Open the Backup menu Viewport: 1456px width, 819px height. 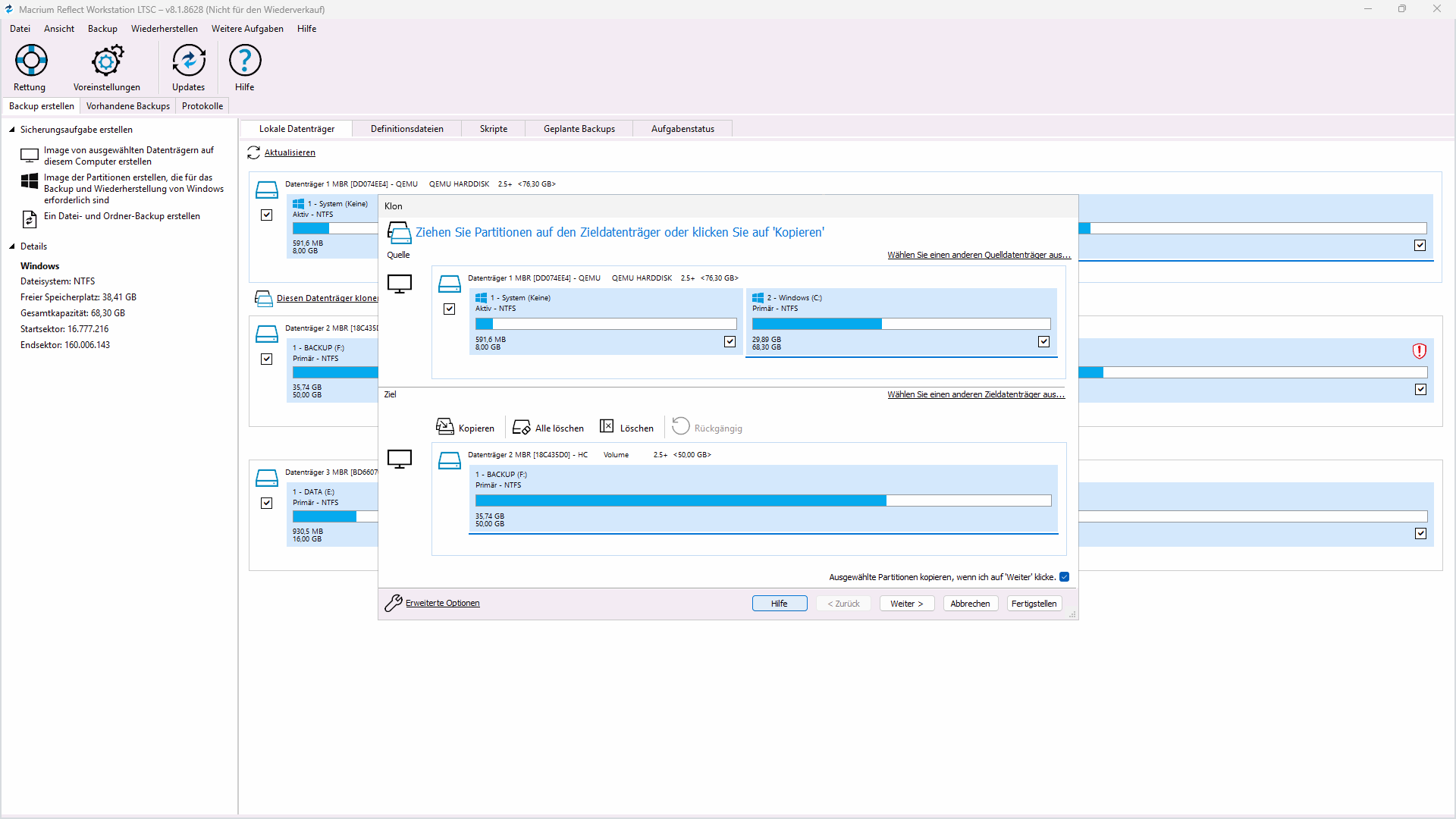[102, 29]
